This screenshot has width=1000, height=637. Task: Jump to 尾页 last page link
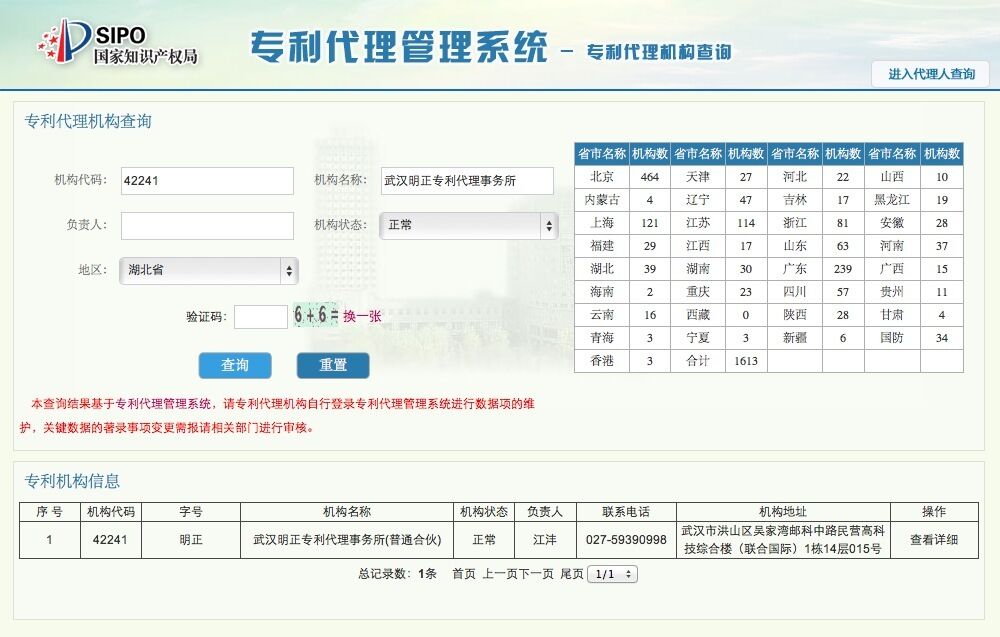tap(571, 574)
